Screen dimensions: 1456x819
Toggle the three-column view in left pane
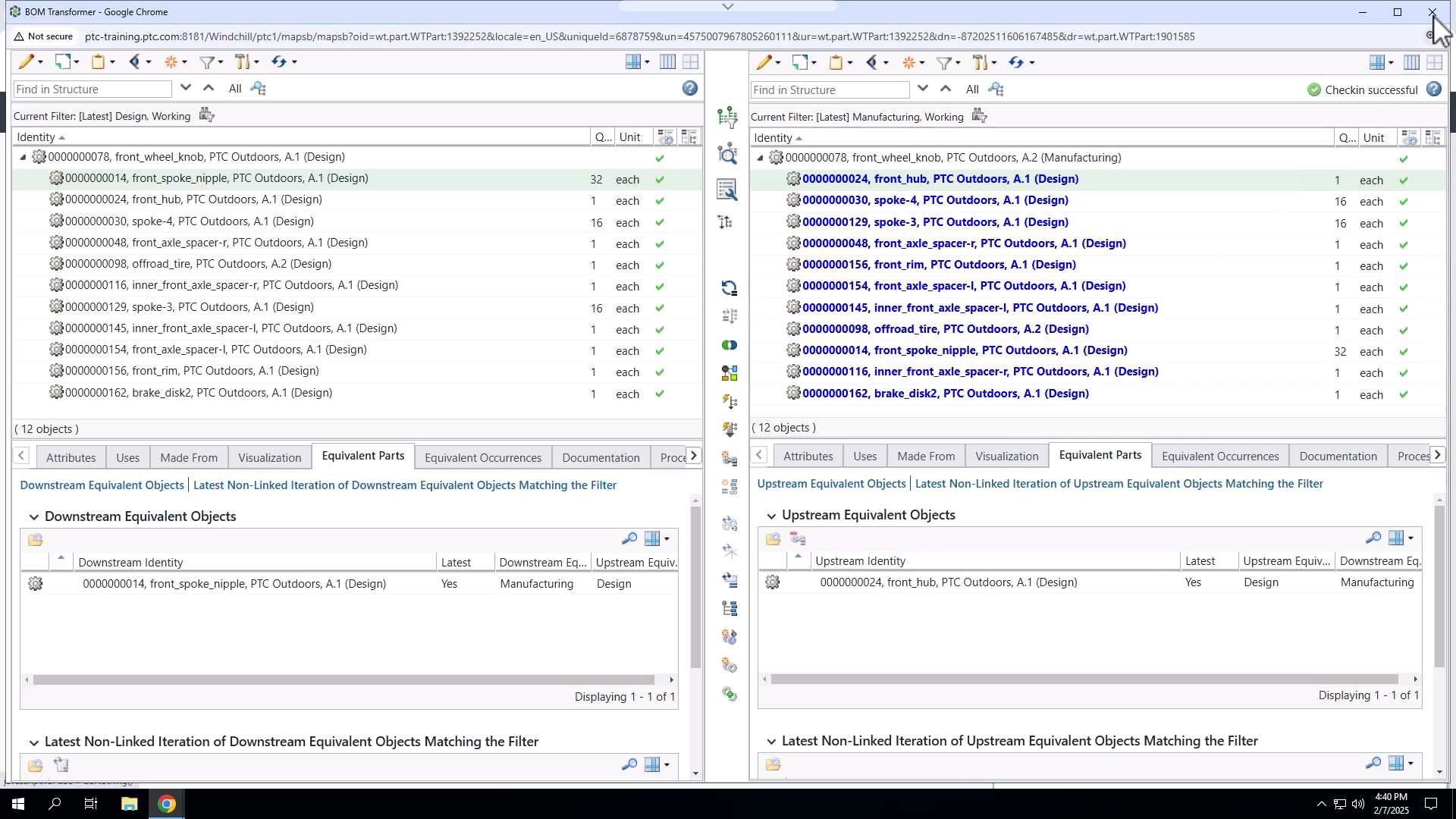click(x=667, y=61)
